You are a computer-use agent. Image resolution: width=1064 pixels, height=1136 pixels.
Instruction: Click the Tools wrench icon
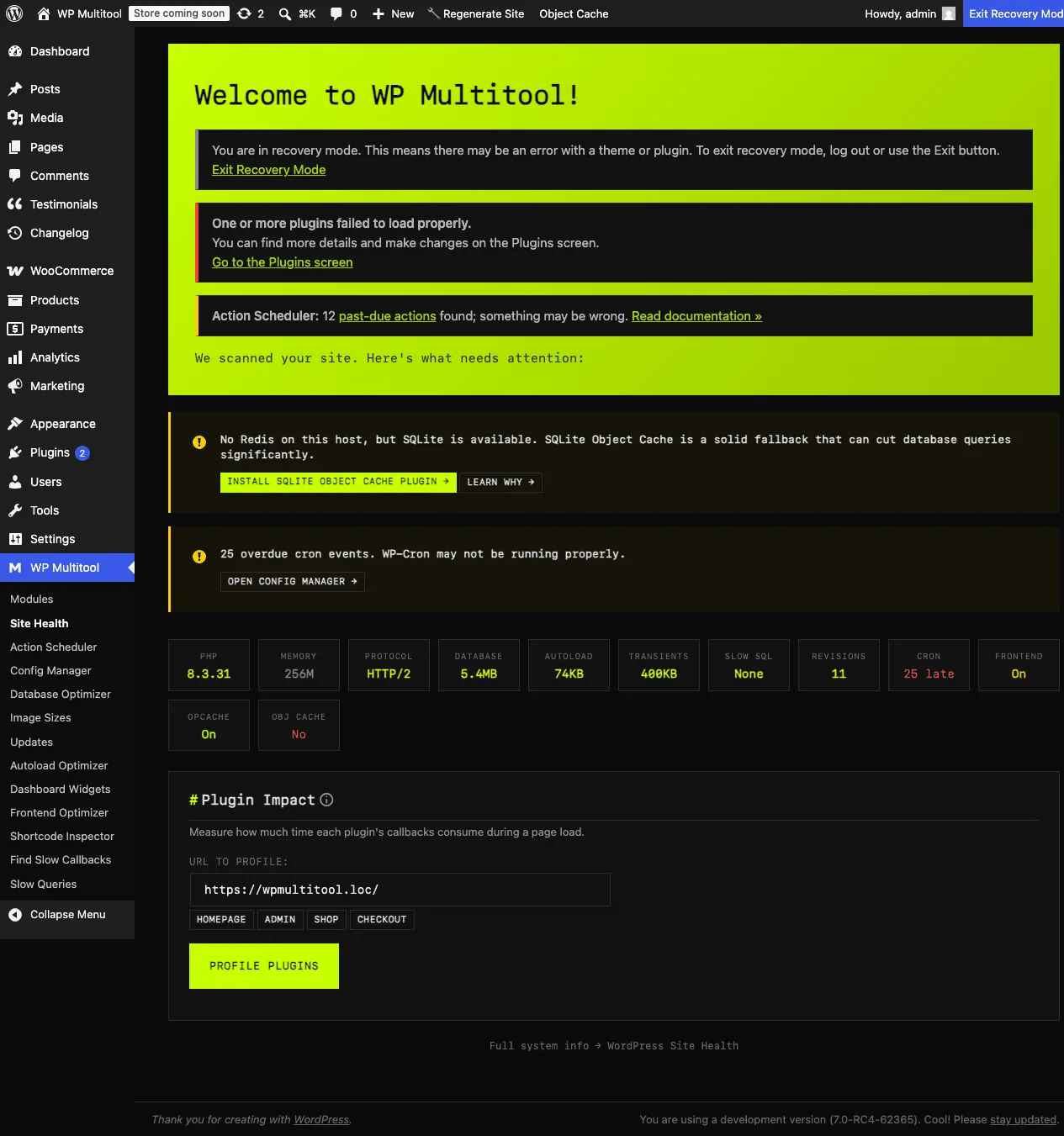point(15,510)
